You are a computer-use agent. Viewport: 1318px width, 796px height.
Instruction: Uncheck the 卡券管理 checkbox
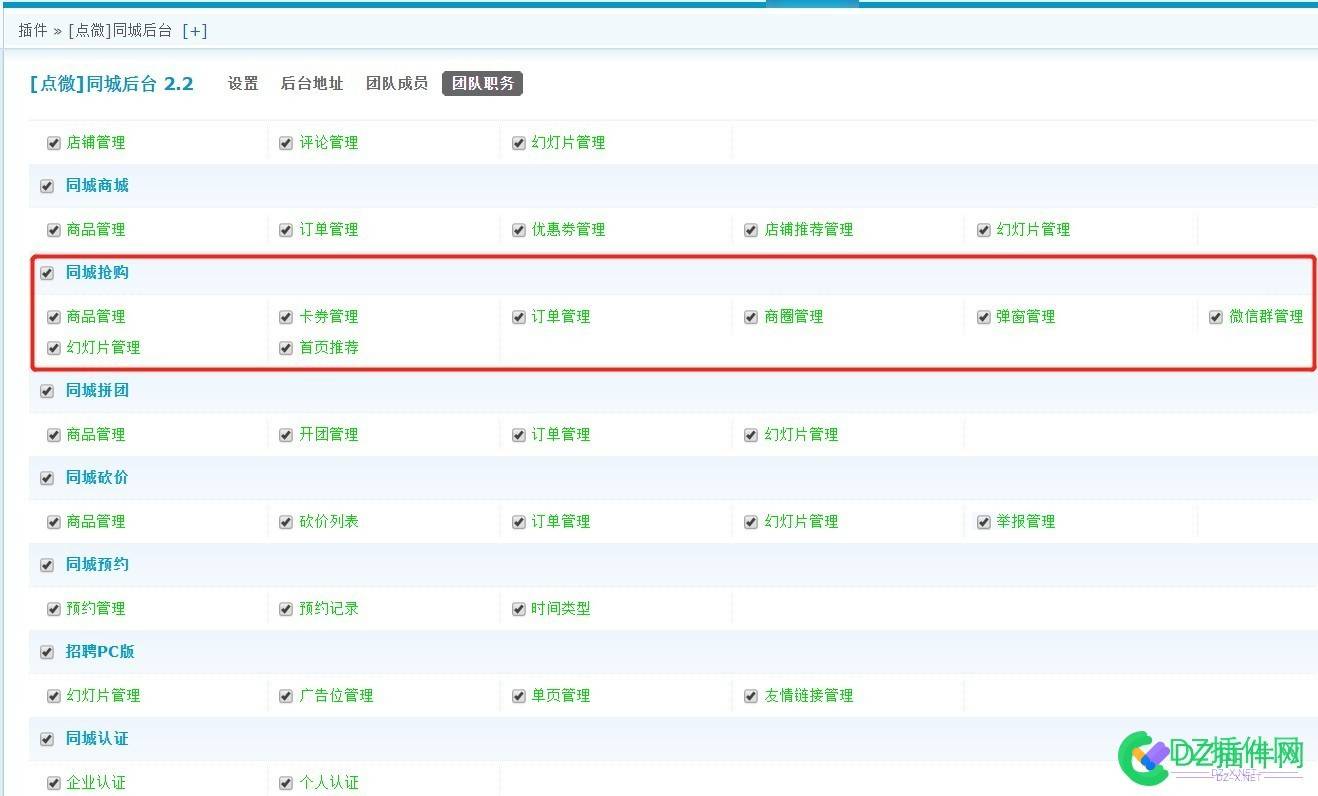[x=286, y=317]
